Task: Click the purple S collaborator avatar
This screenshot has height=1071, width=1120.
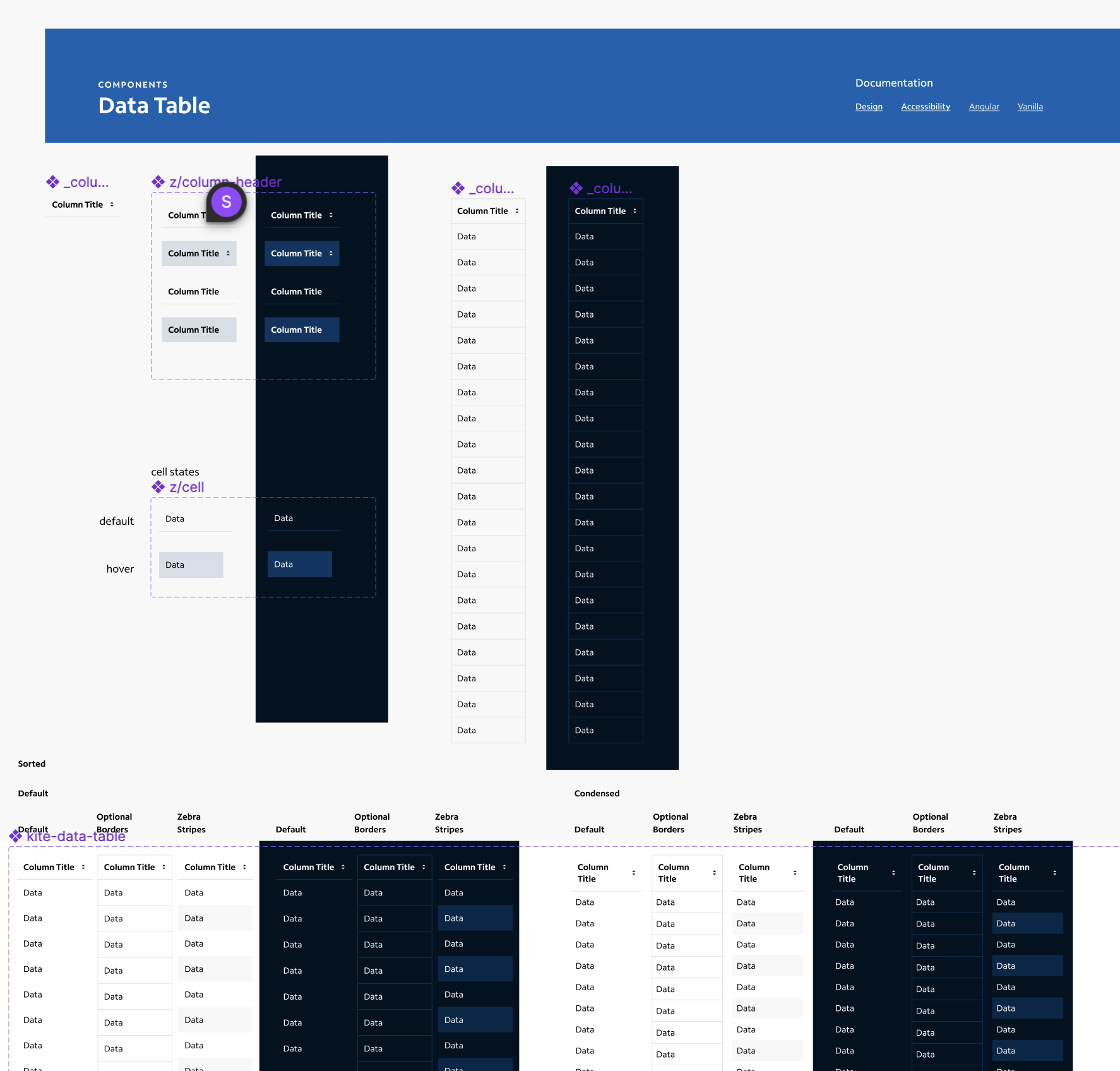Action: 226,202
